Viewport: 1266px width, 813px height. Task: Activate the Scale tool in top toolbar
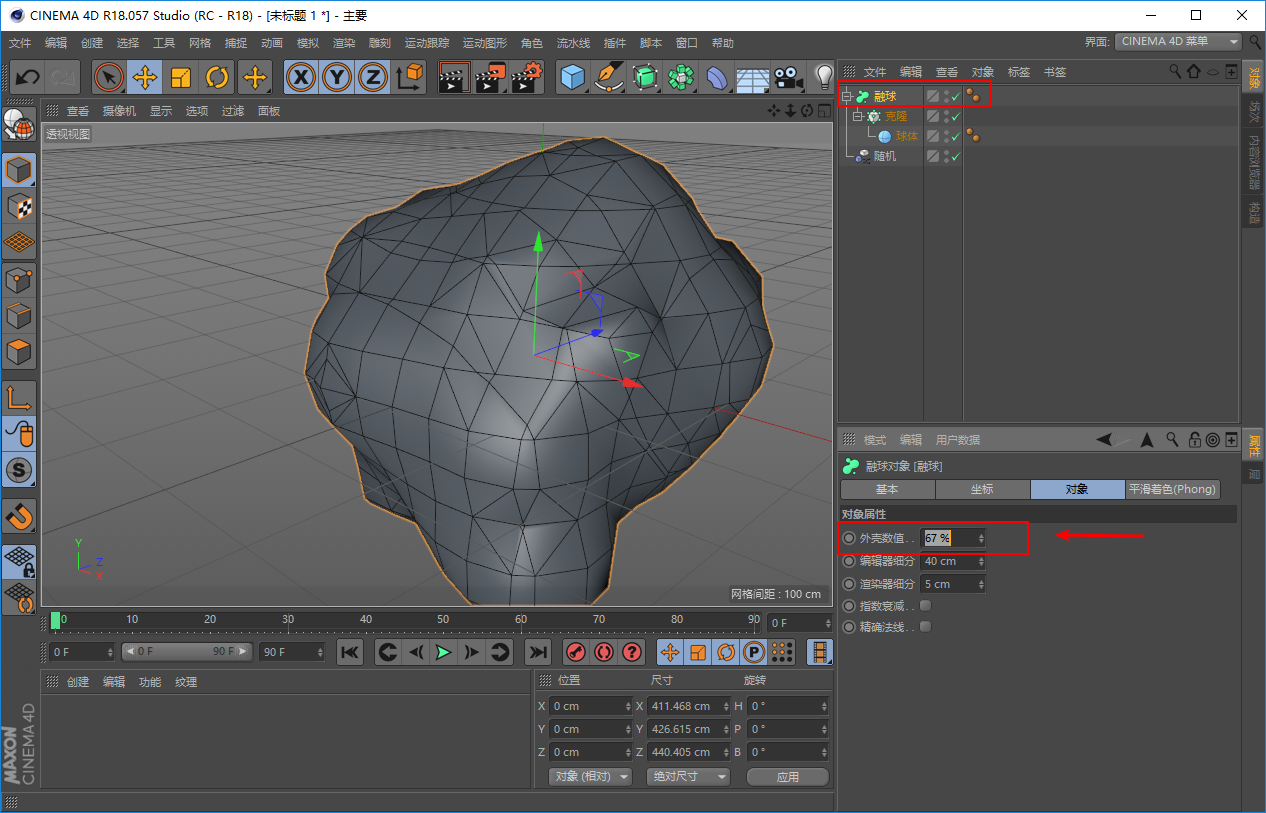point(181,77)
